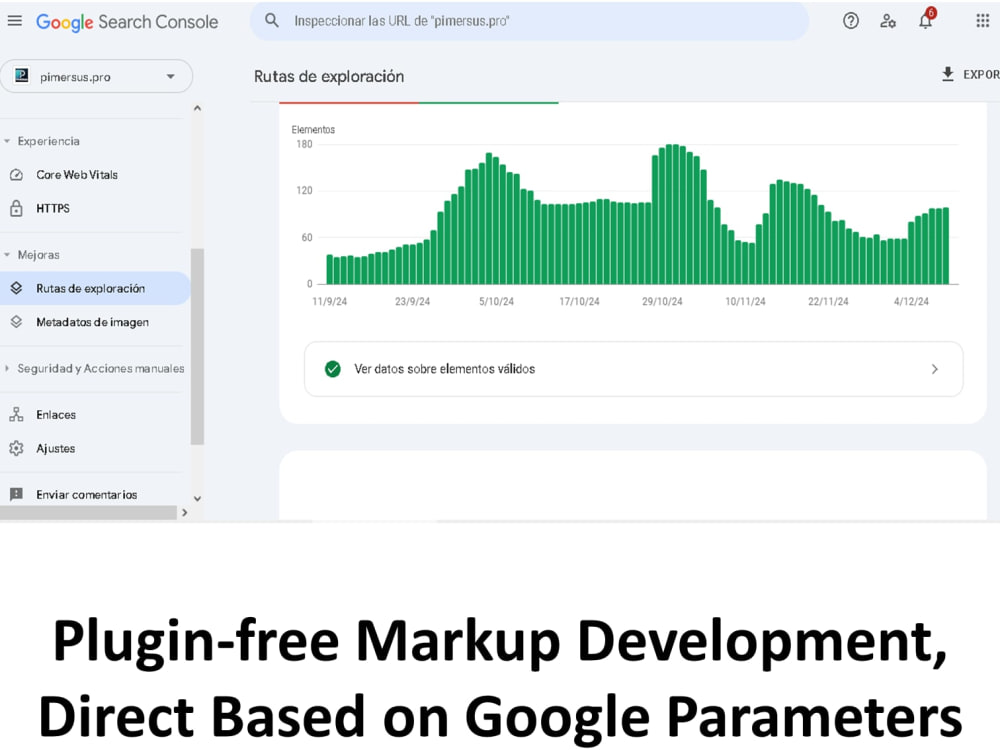The image size is (1000, 750).
Task: Open Core Web Vitals report
Action: [77, 175]
